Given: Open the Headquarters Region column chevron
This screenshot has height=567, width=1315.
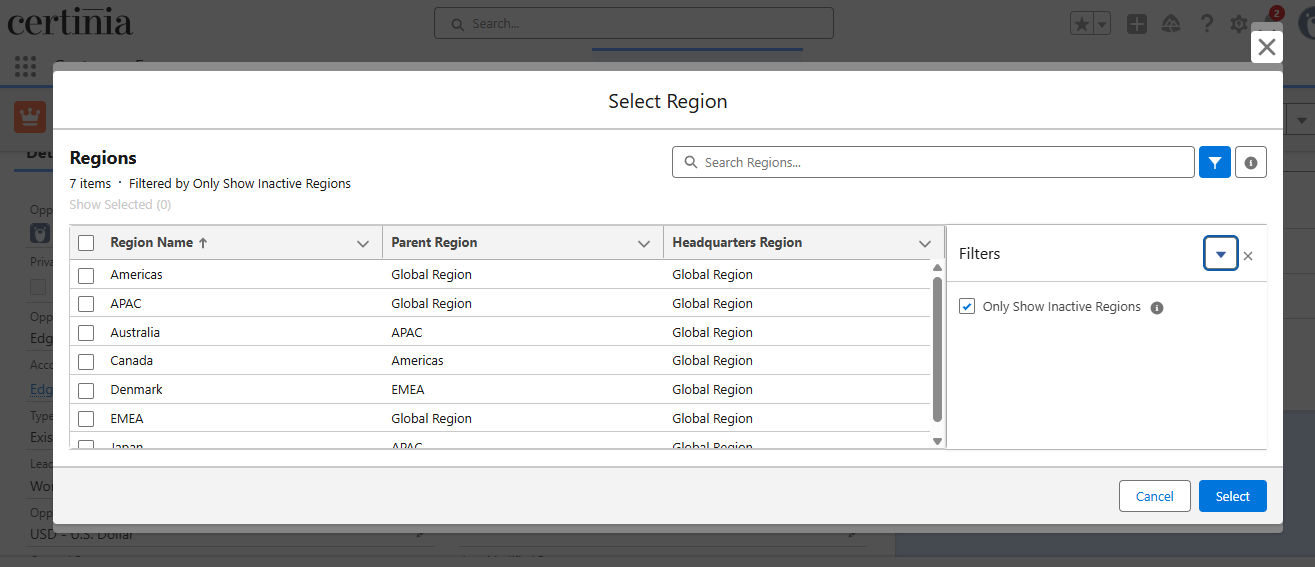Looking at the screenshot, I should point(925,243).
